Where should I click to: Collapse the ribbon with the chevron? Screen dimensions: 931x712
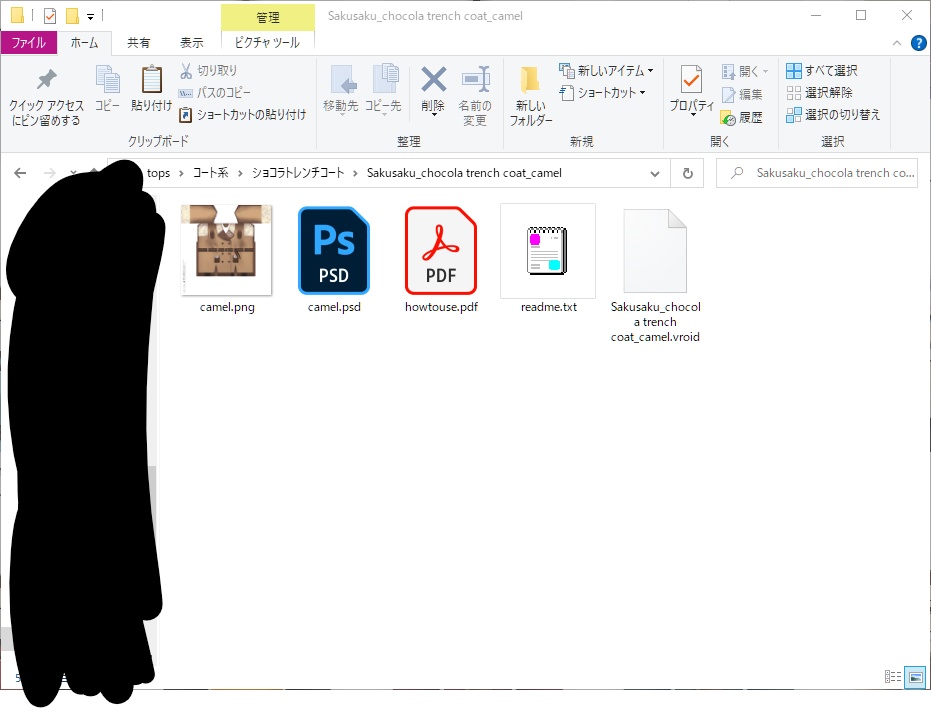point(897,43)
